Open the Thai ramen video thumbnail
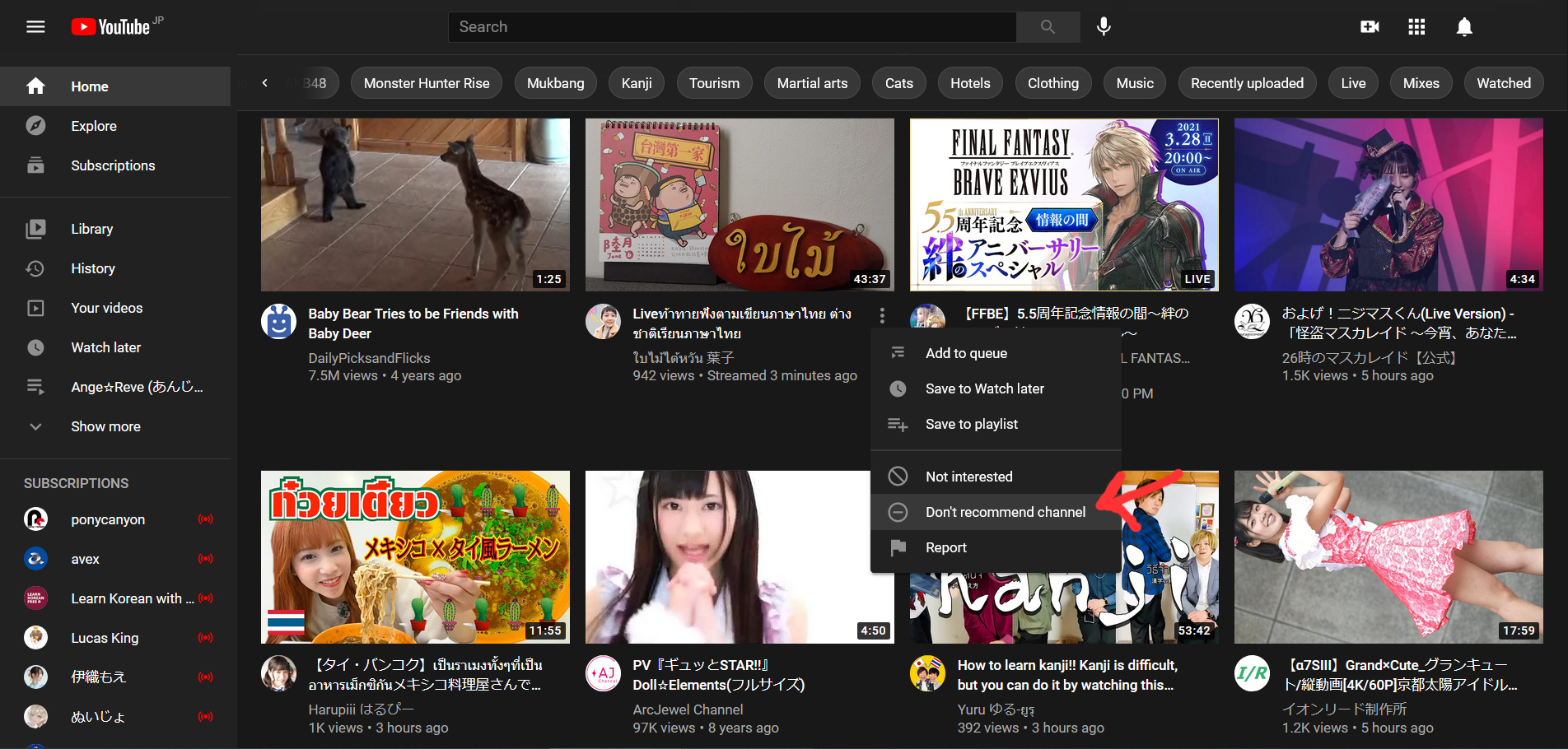This screenshot has width=1568, height=749. click(x=415, y=557)
